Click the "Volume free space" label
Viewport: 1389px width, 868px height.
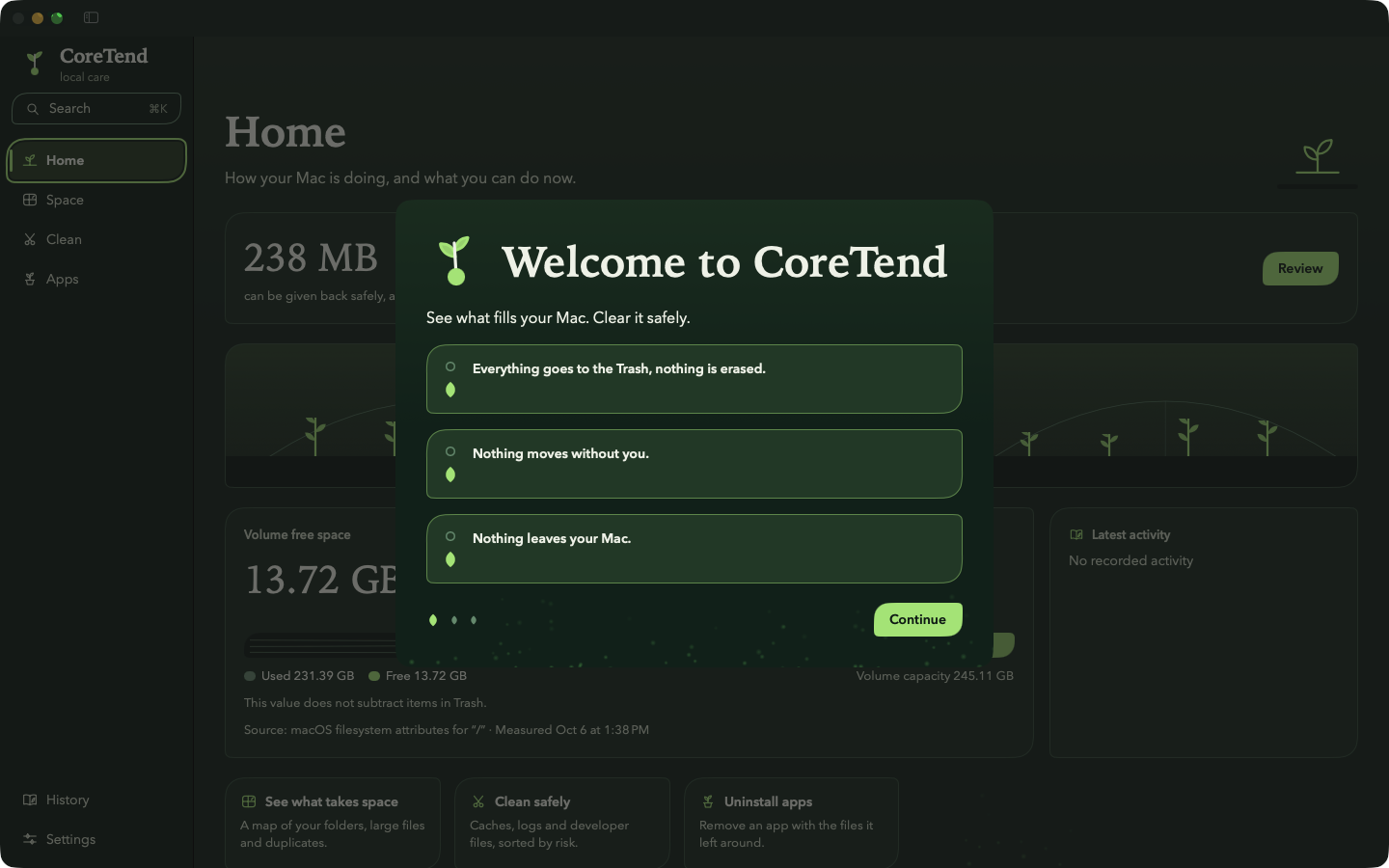point(297,534)
